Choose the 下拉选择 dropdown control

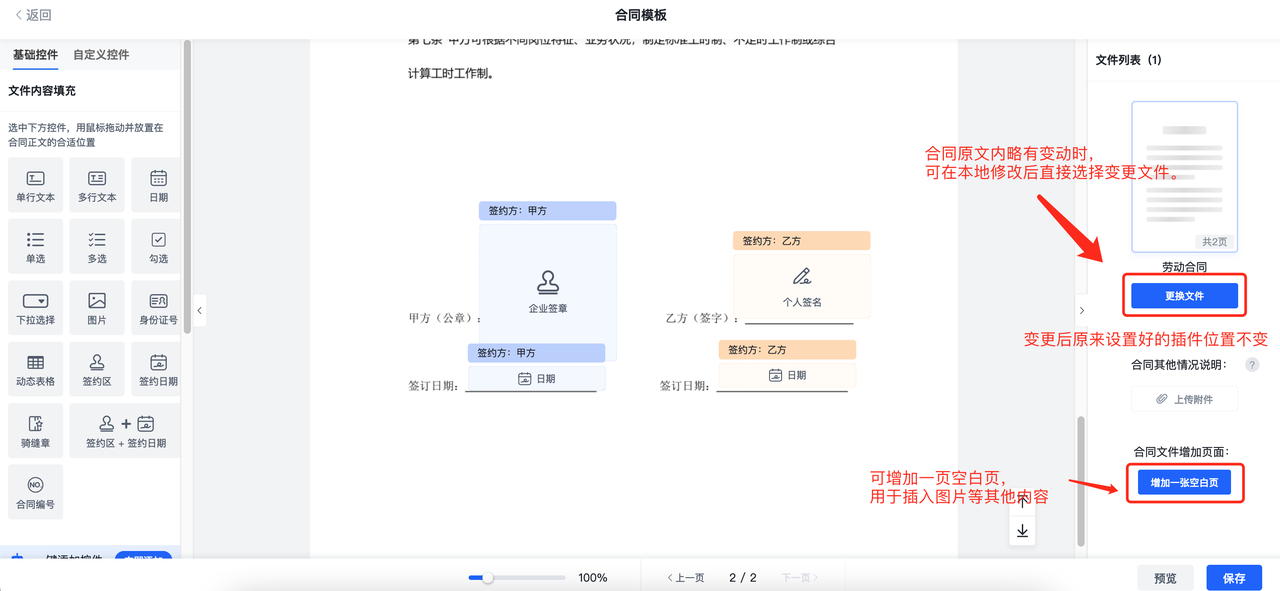[x=35, y=308]
